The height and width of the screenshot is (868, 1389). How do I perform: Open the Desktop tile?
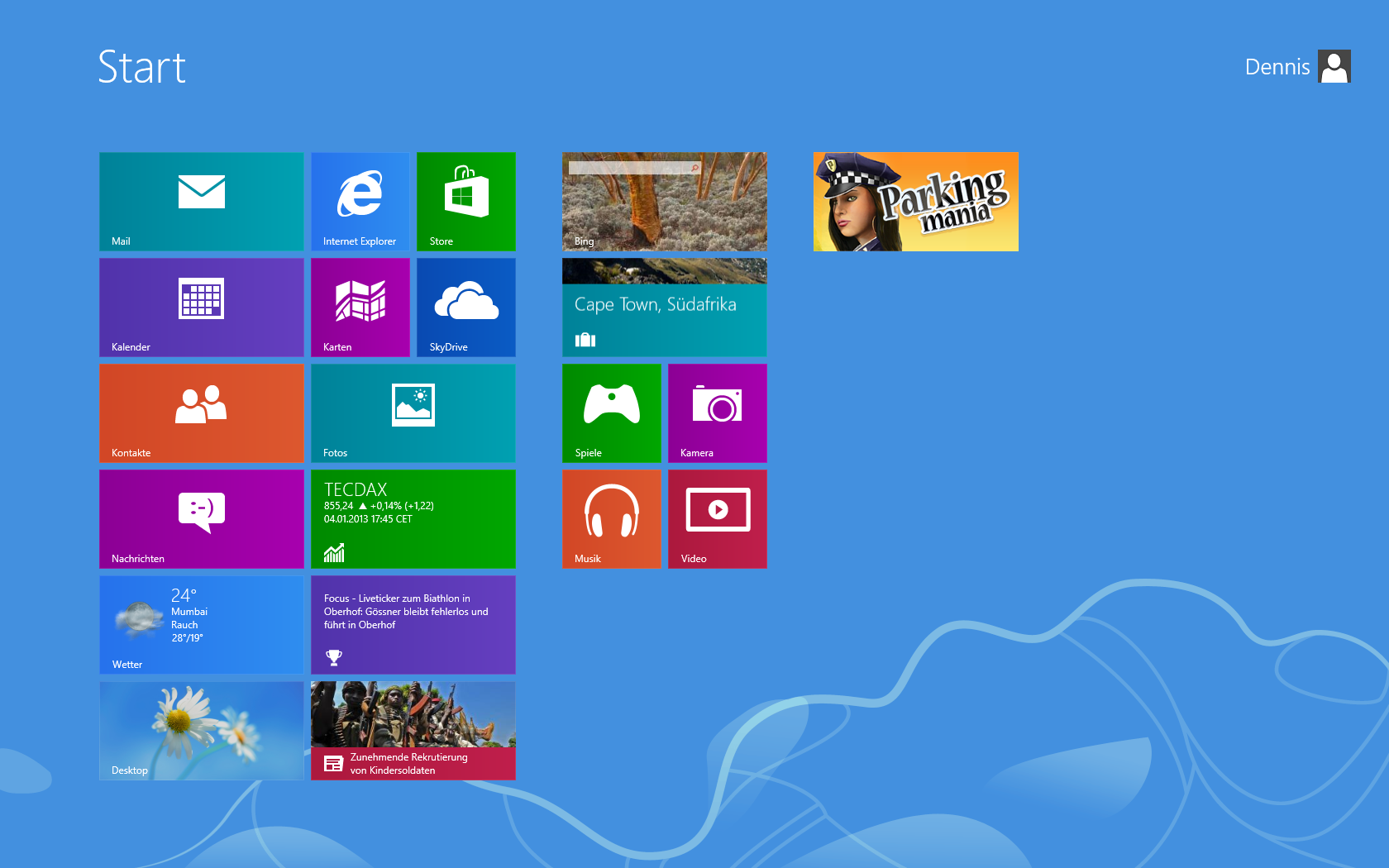pyautogui.click(x=202, y=731)
